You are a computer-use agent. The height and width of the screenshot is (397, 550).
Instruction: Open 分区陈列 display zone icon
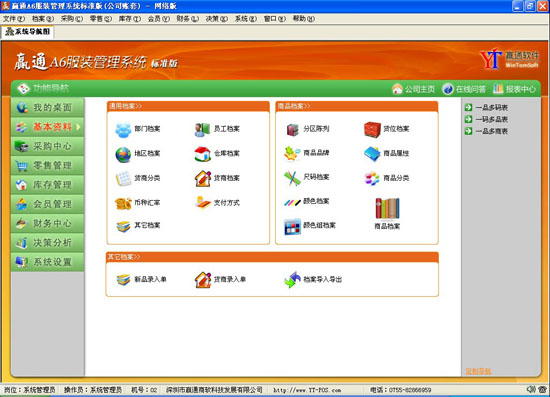[292, 129]
